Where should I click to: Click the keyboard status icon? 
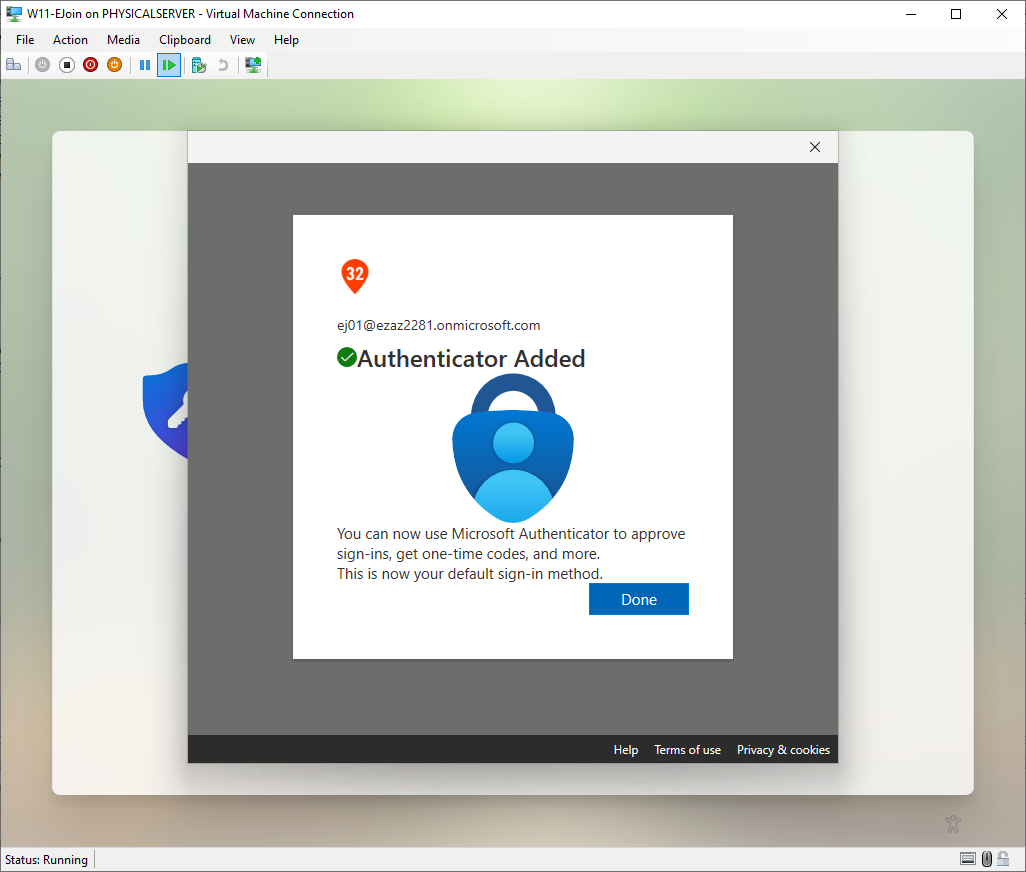tap(968, 859)
